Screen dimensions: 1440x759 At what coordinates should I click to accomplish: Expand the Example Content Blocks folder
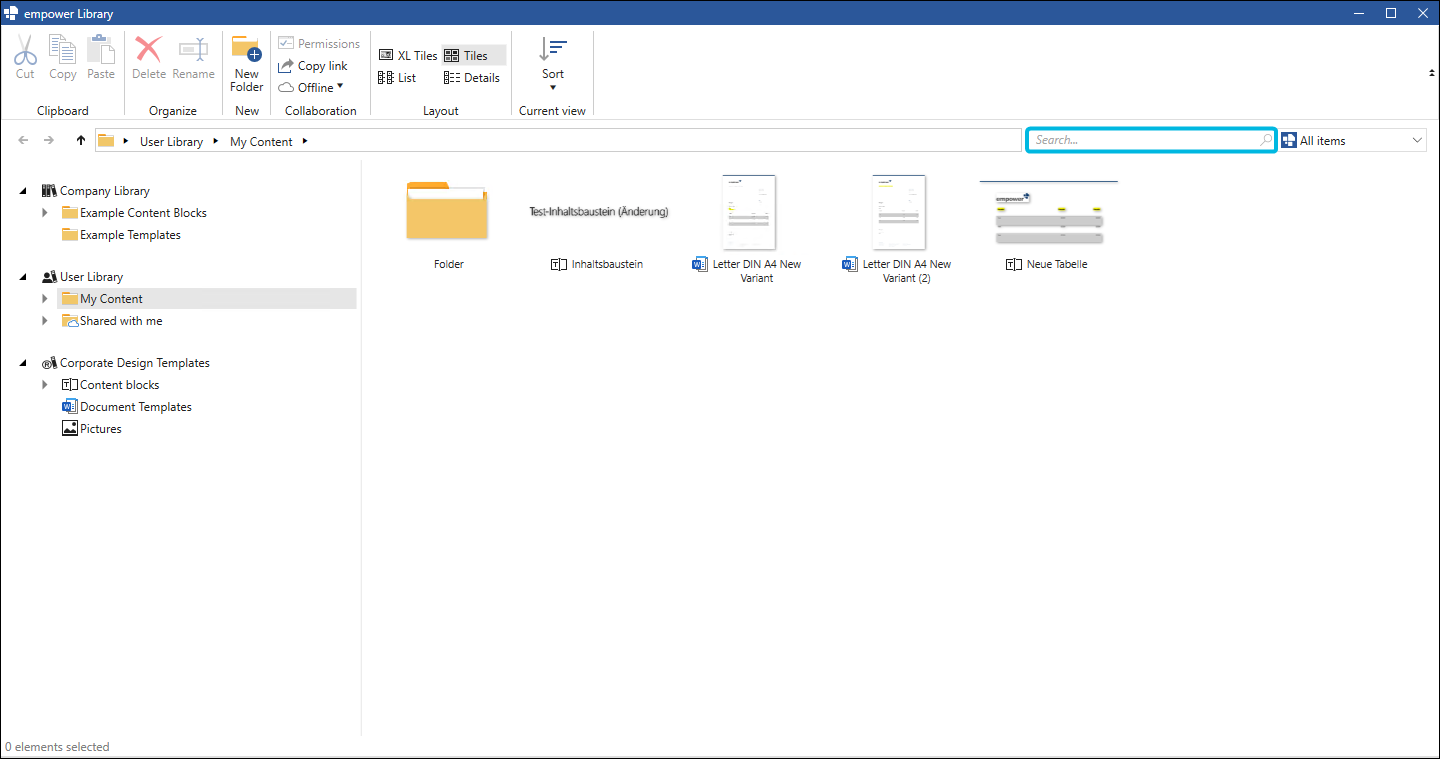point(45,213)
